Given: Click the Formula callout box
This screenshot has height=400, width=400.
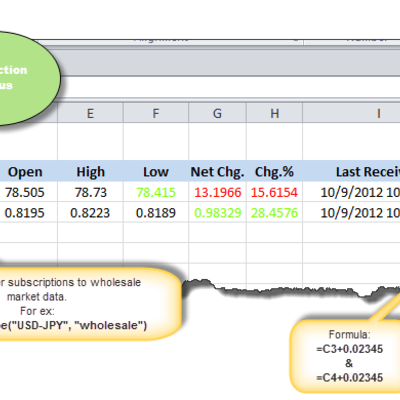Looking at the screenshot, I should coord(347,356).
